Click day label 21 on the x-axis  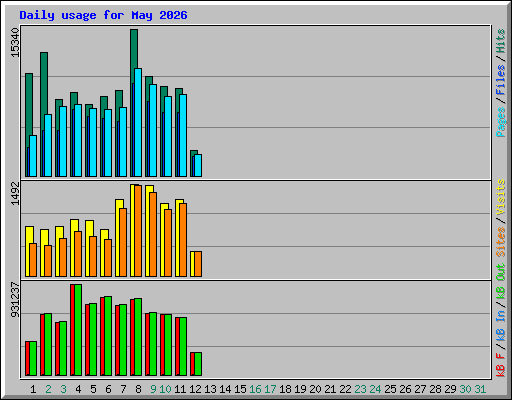[x=330, y=389]
